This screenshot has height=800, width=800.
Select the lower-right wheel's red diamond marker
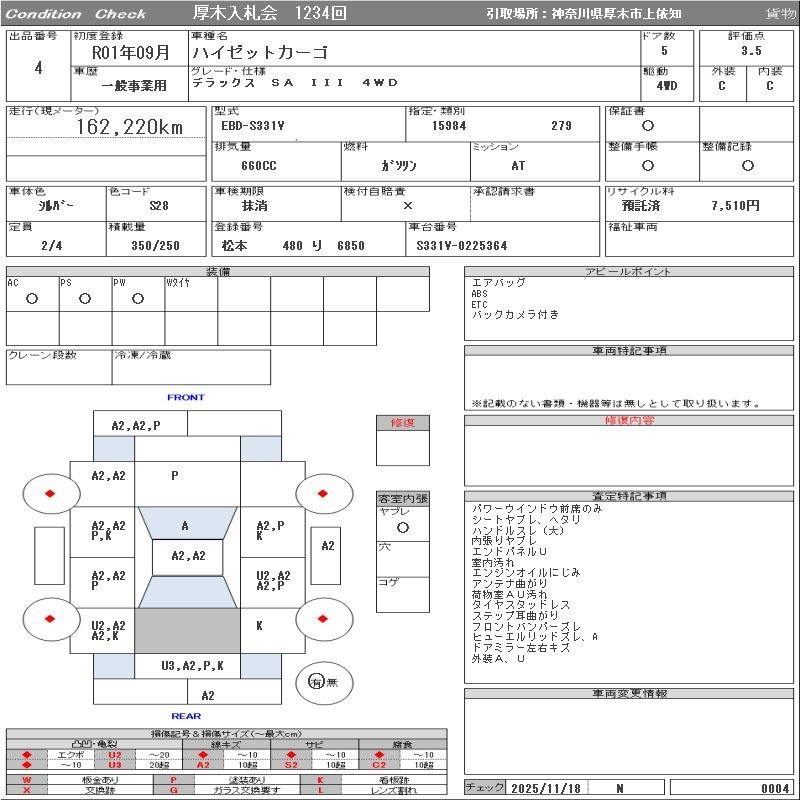pos(323,619)
